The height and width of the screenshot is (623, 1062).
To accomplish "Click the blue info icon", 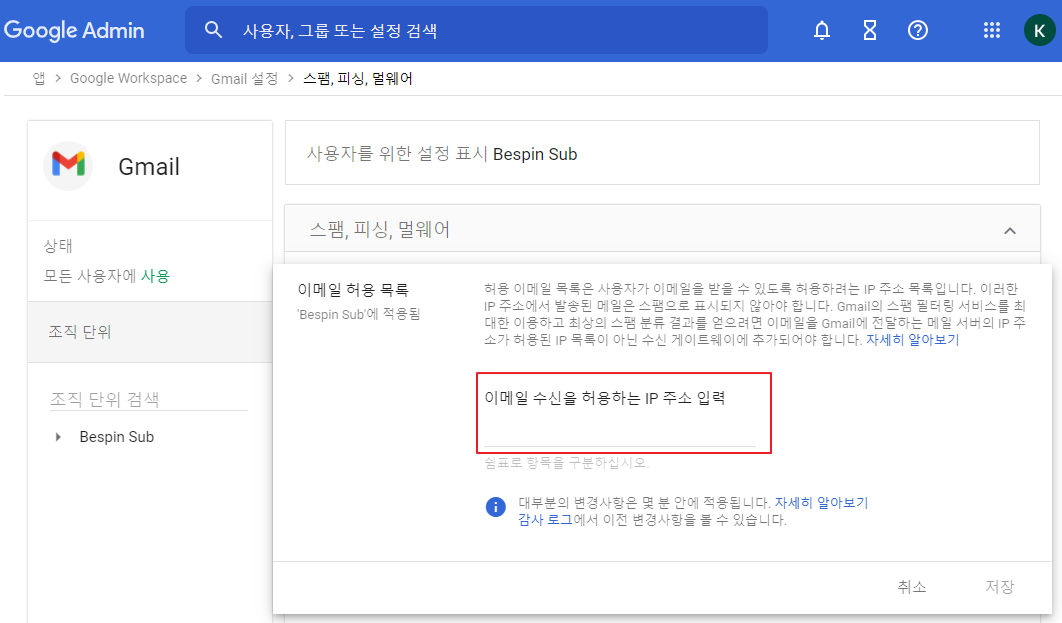I will (x=496, y=507).
